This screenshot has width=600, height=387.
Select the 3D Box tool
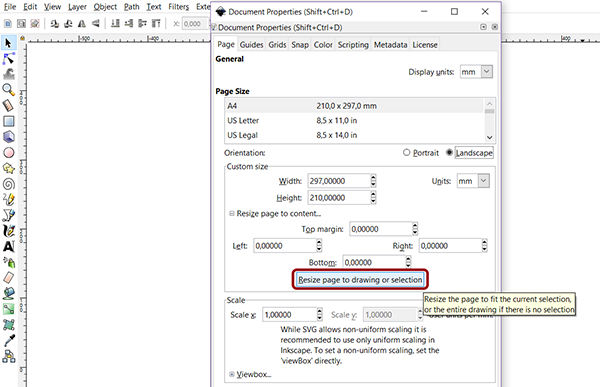pyautogui.click(x=8, y=137)
